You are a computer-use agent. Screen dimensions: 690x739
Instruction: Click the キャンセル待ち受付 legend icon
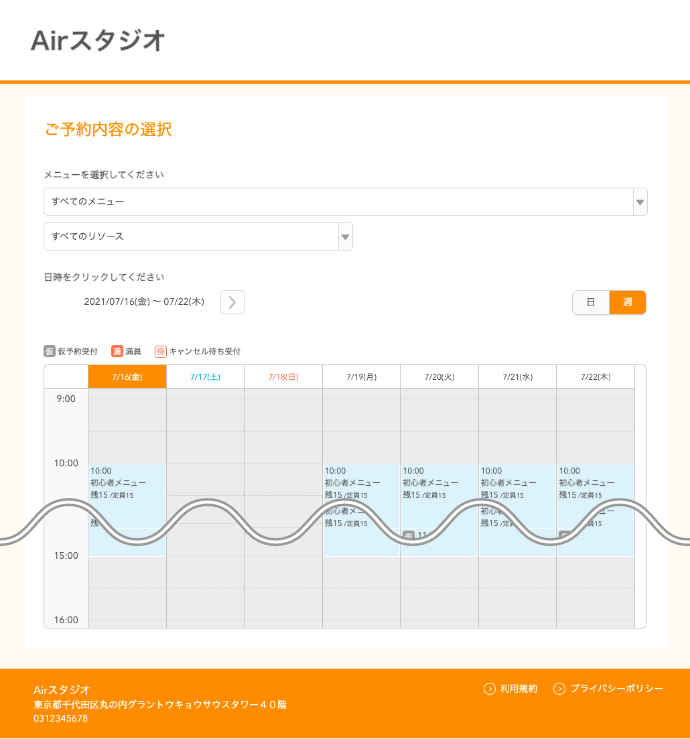tap(161, 351)
